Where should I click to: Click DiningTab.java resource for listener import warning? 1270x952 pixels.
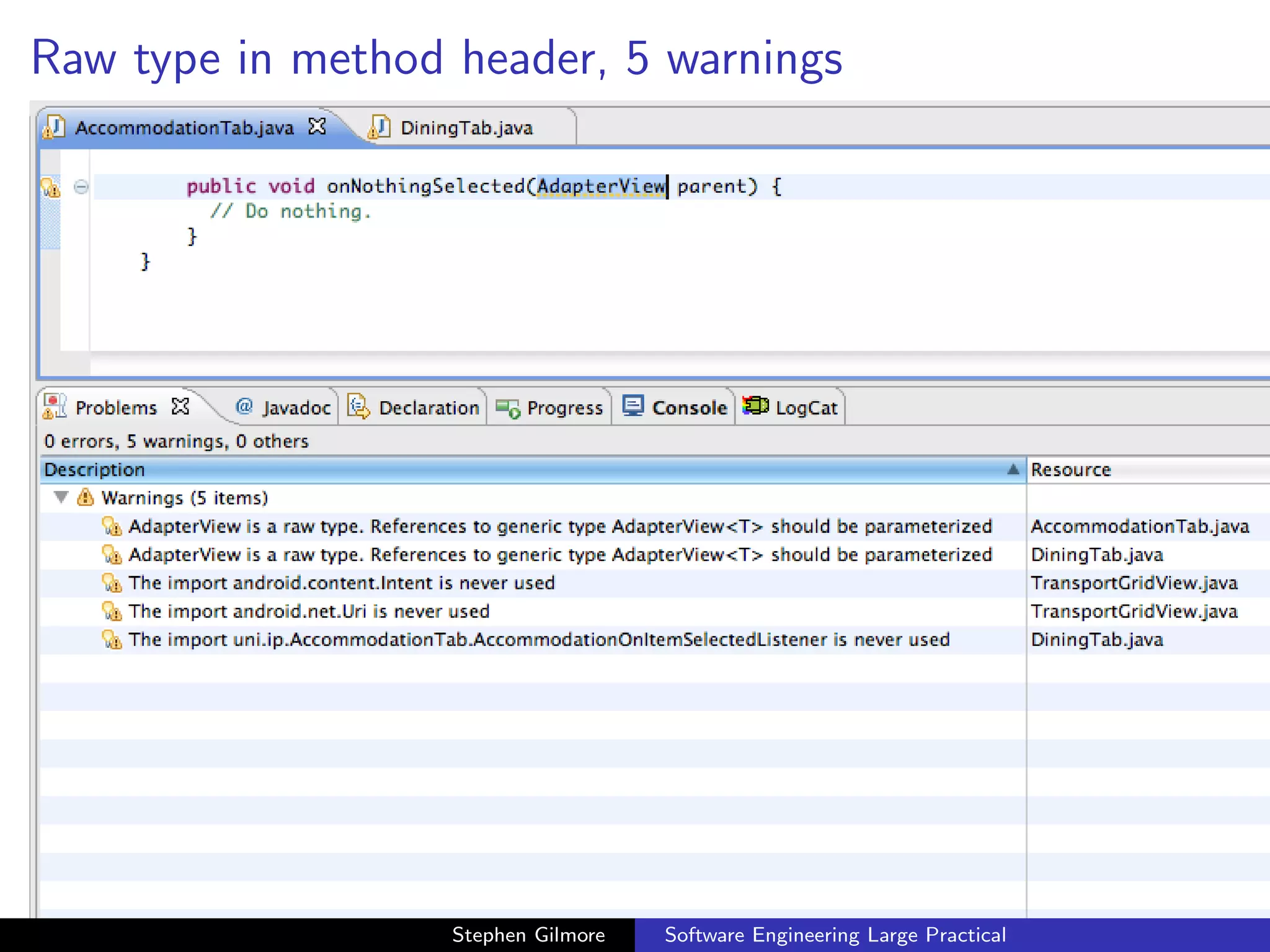(x=1097, y=640)
